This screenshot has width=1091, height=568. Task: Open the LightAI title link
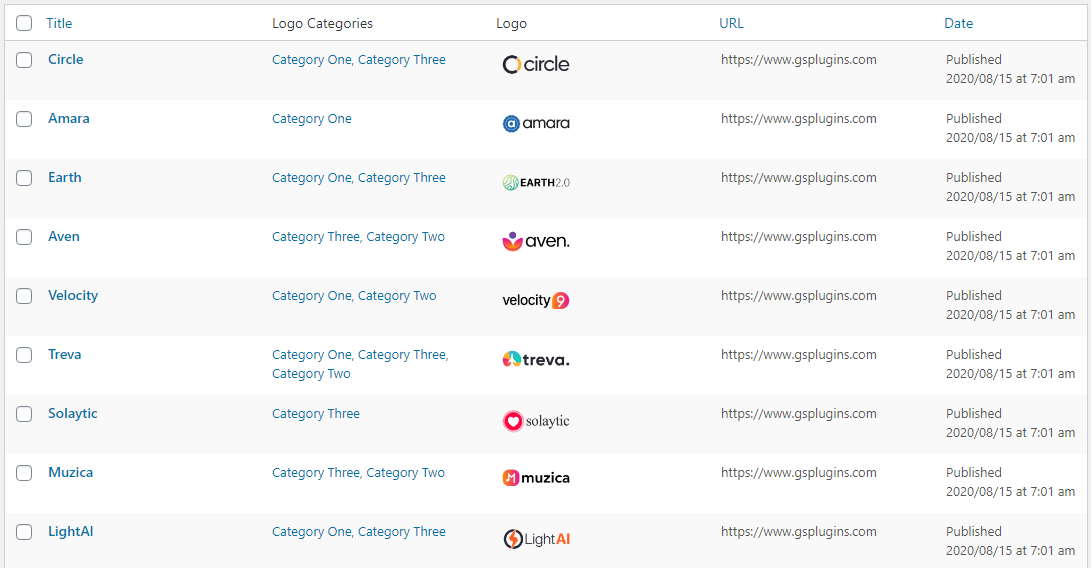pos(70,532)
